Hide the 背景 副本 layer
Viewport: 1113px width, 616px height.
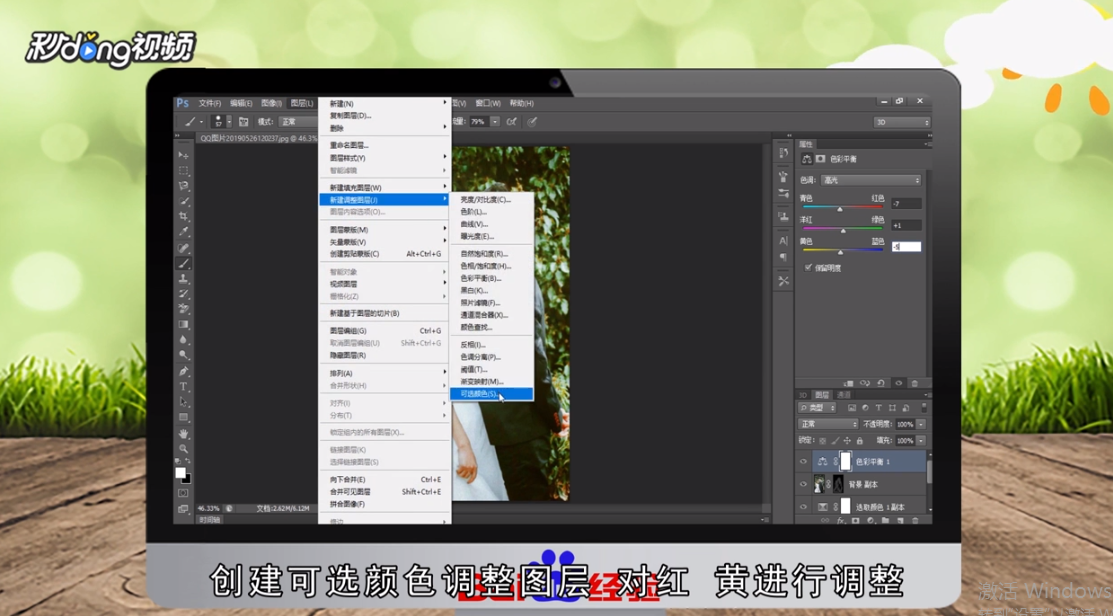point(804,484)
